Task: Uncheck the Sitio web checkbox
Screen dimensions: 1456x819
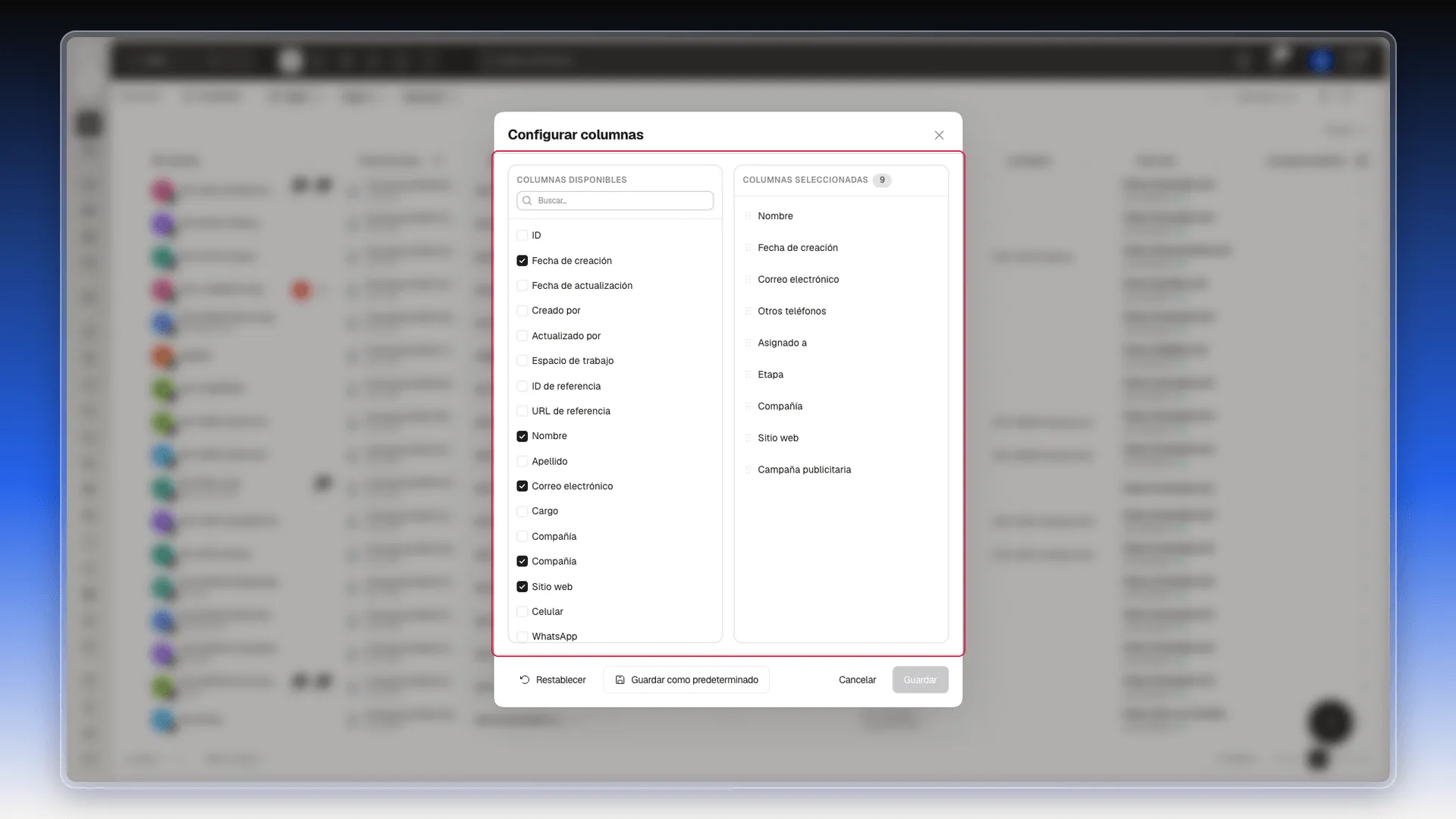Action: tap(522, 587)
